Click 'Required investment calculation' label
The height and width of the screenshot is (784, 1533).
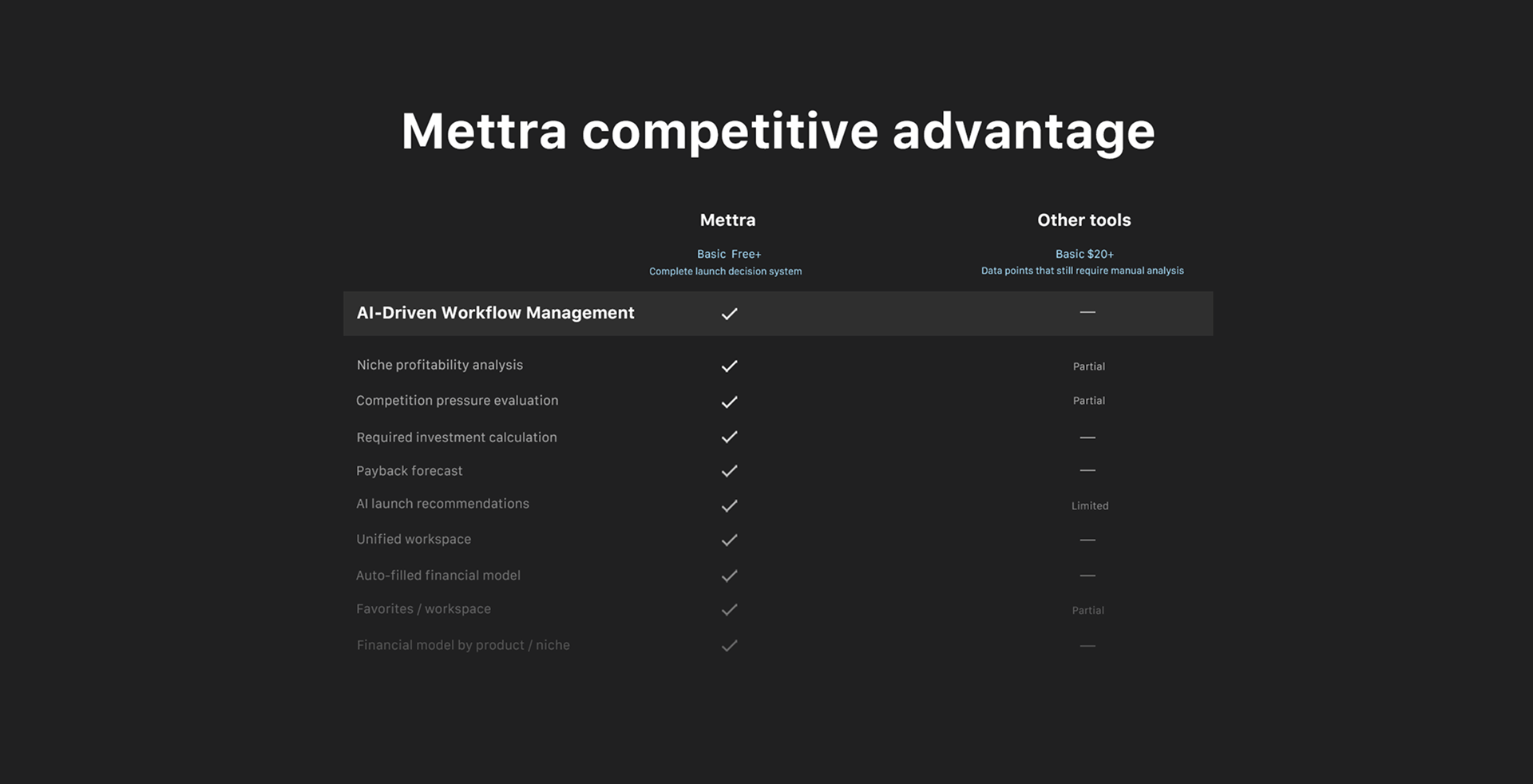pos(457,438)
